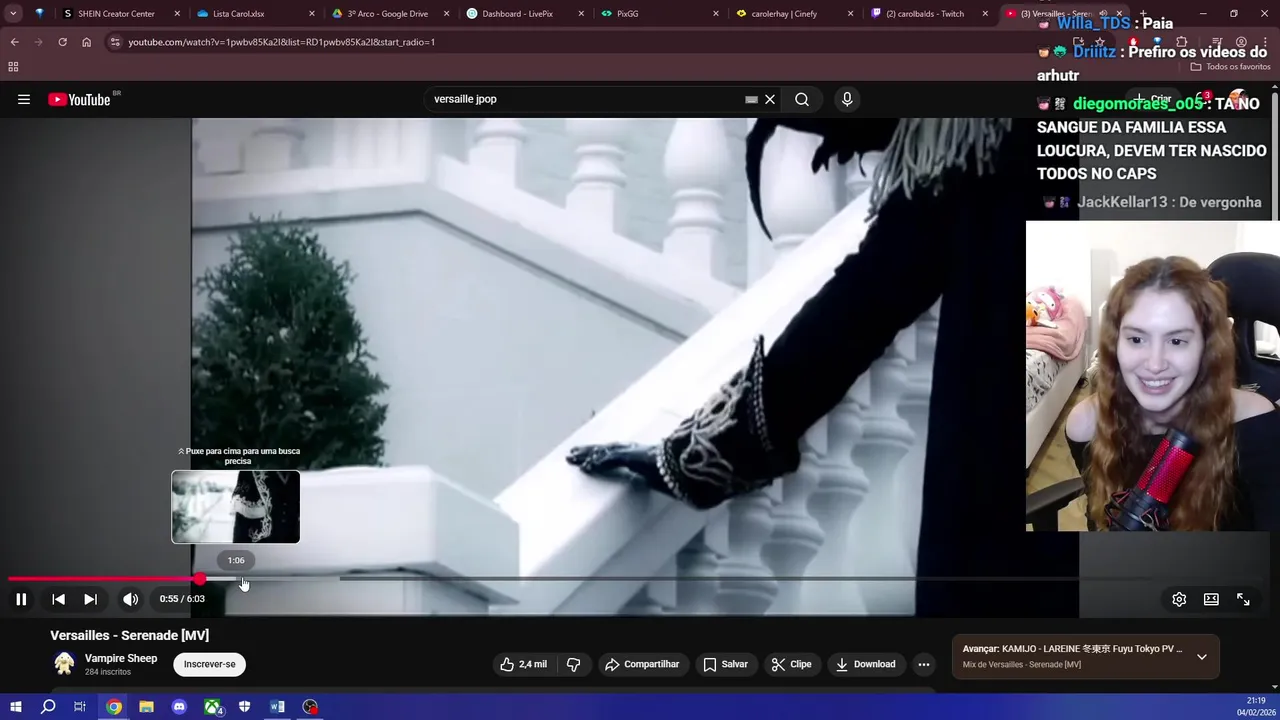The image size is (1280, 720).
Task: Open Chrome from the taskbar
Action: point(114,707)
